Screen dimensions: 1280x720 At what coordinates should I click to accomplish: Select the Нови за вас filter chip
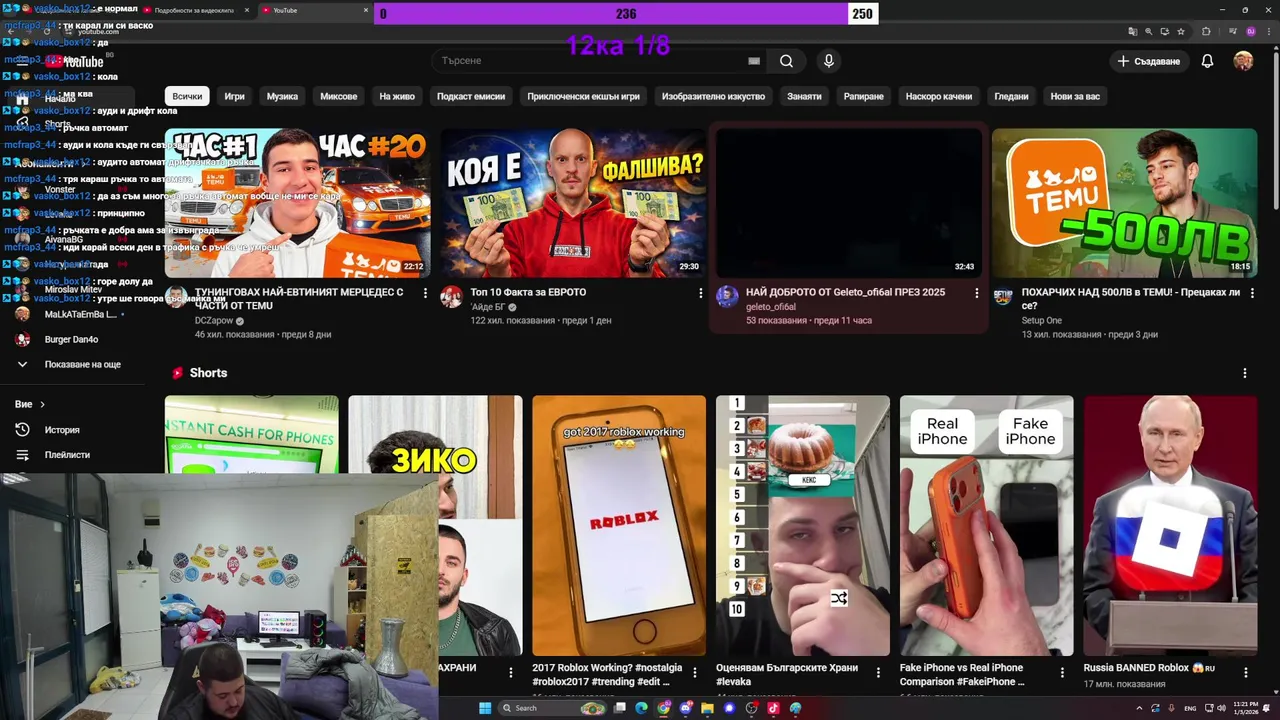[x=1075, y=96]
